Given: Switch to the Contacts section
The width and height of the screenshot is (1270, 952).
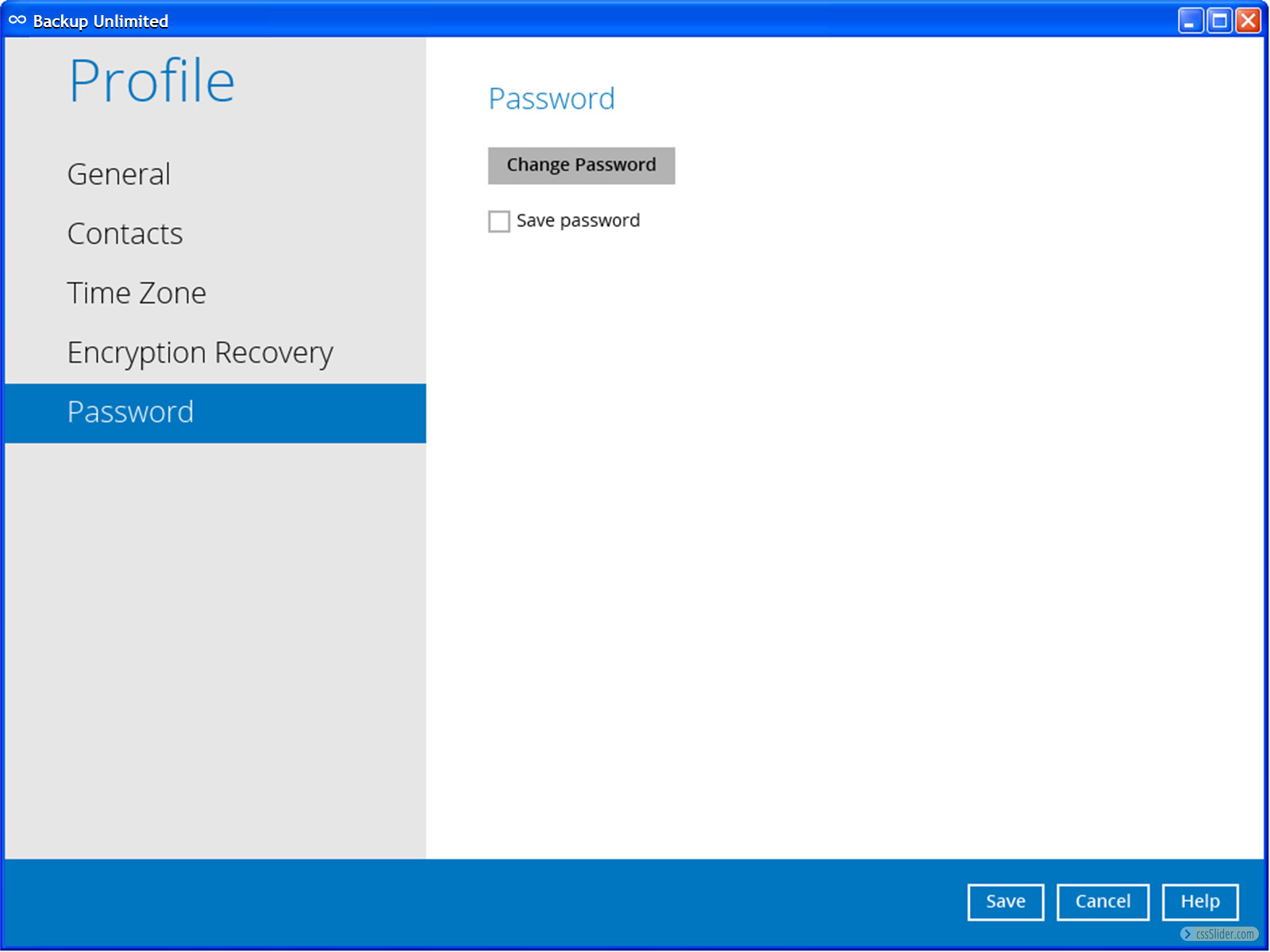Looking at the screenshot, I should [x=125, y=234].
